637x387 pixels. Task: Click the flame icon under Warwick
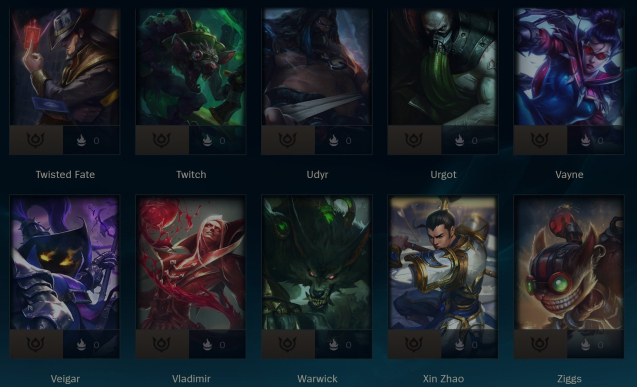[334, 344]
